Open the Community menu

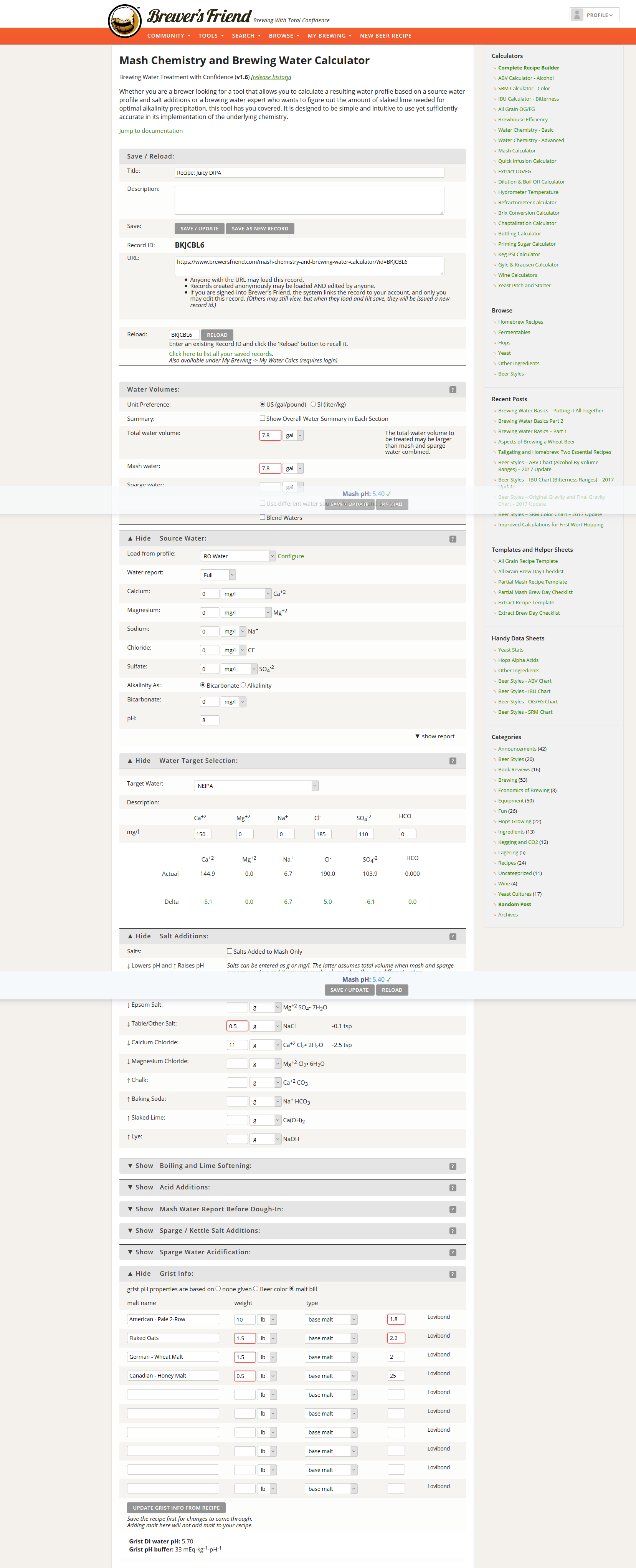point(168,36)
